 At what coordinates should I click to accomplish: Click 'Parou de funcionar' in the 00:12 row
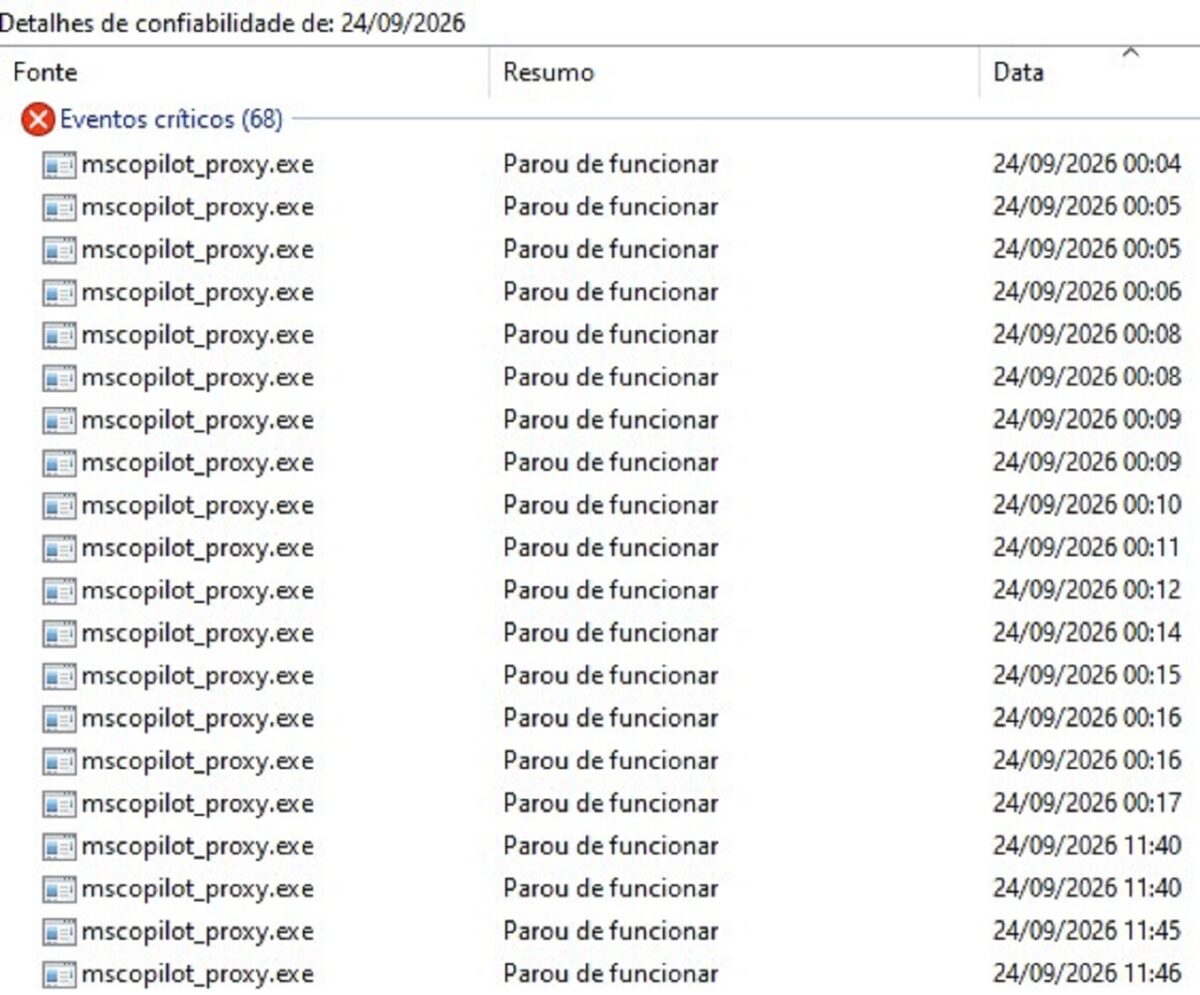coord(610,590)
